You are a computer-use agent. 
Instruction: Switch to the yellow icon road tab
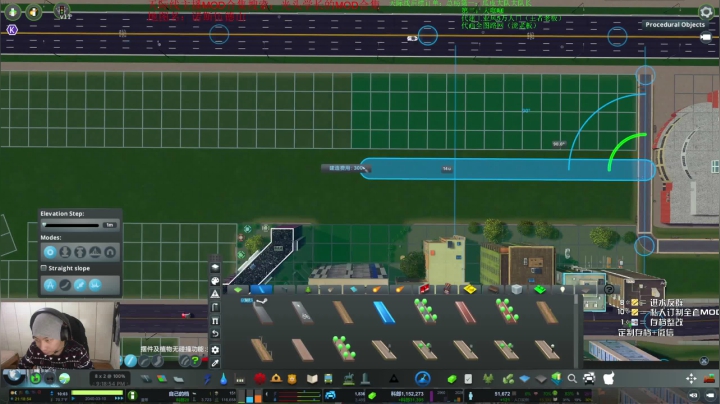coord(470,290)
